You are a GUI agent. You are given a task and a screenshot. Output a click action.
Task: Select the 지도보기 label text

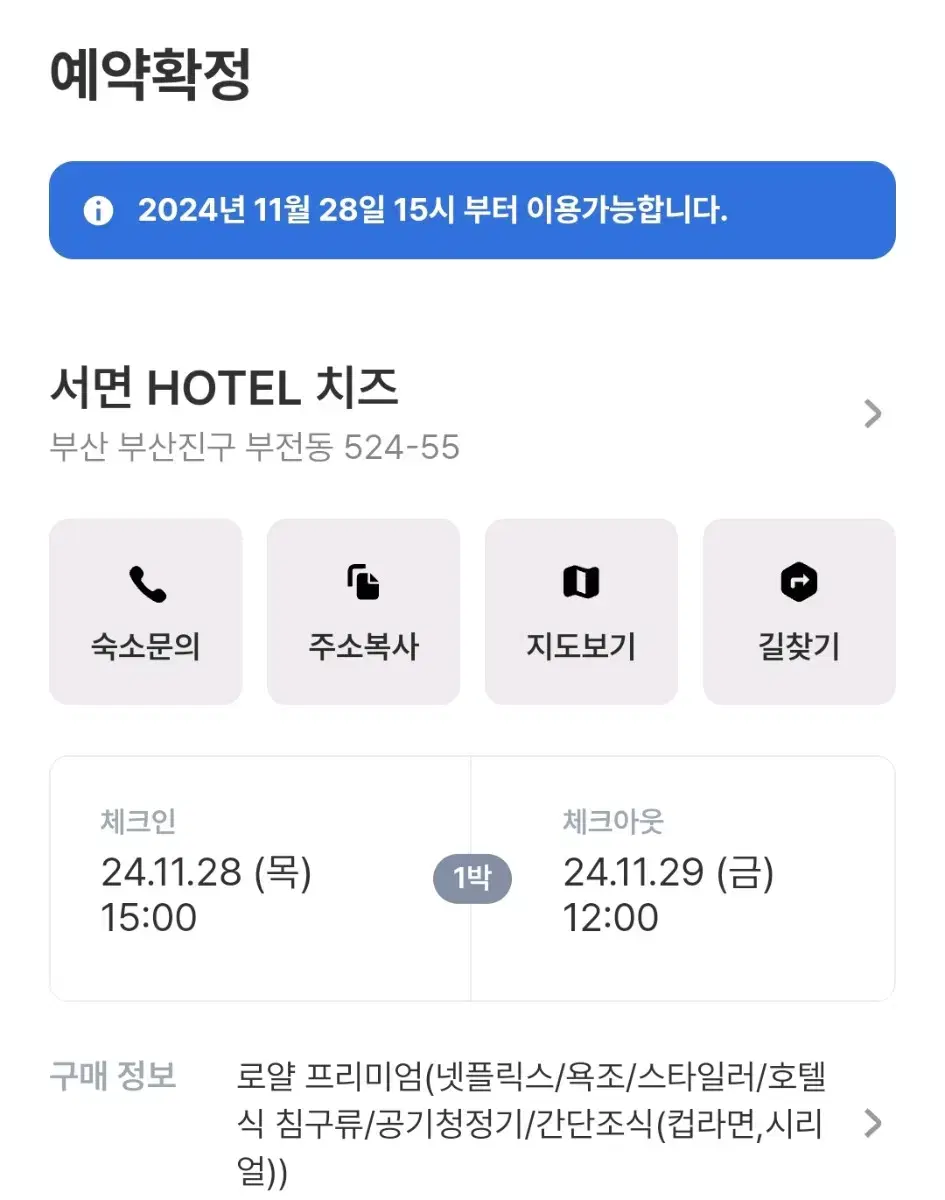click(581, 647)
